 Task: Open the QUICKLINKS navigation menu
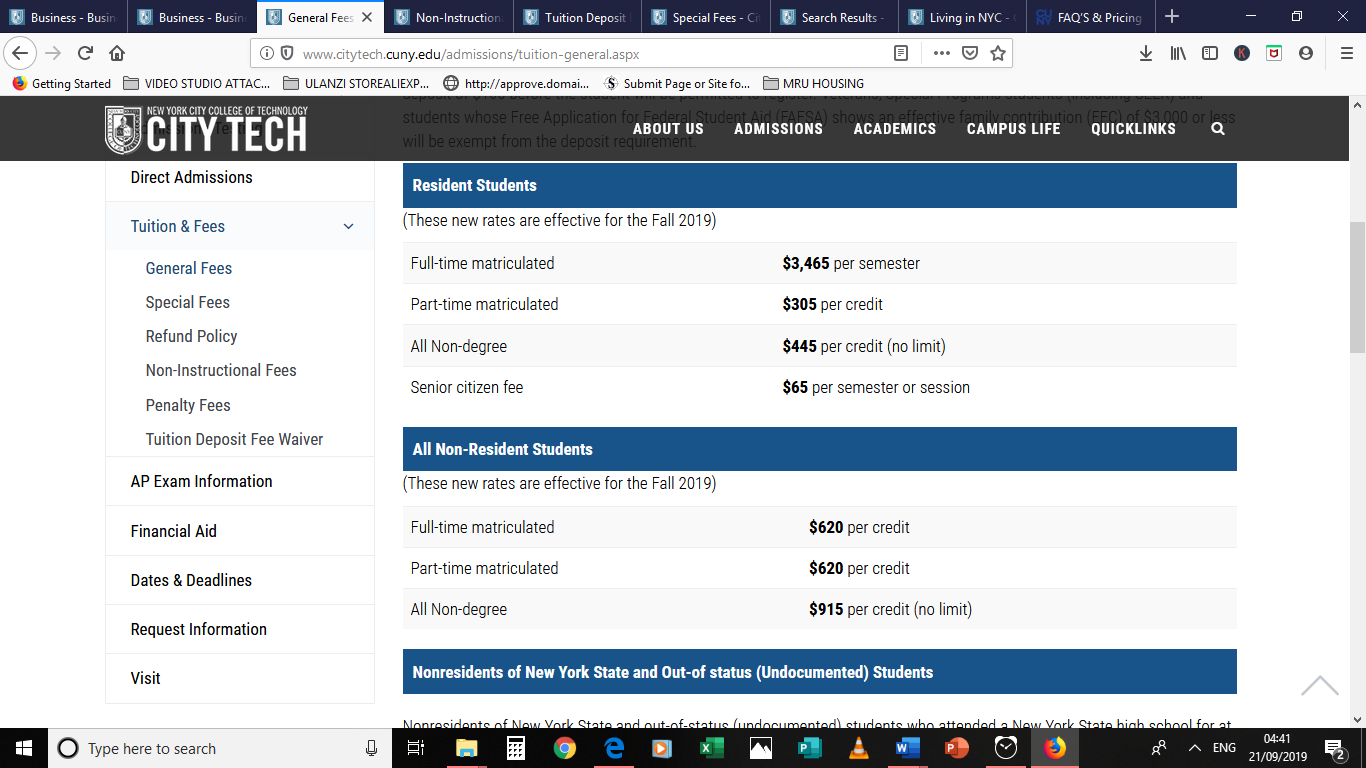point(1134,128)
